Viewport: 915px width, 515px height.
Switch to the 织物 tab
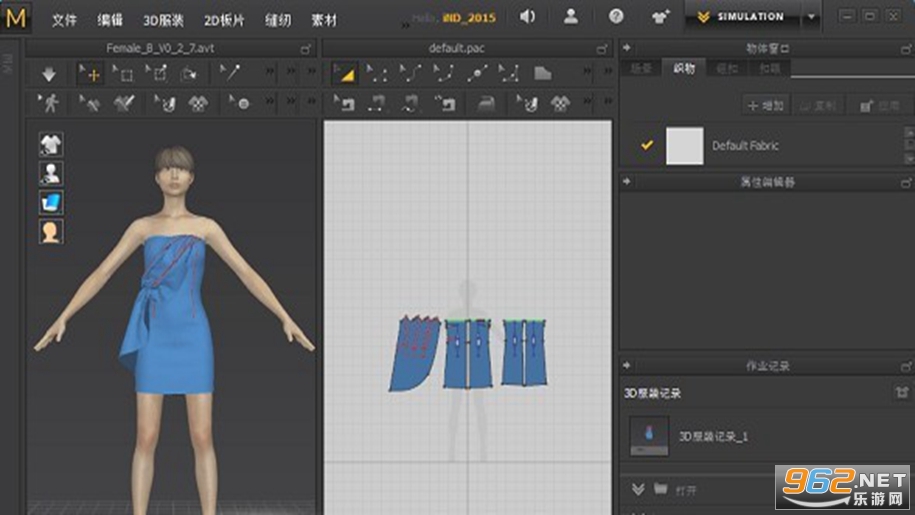click(684, 68)
